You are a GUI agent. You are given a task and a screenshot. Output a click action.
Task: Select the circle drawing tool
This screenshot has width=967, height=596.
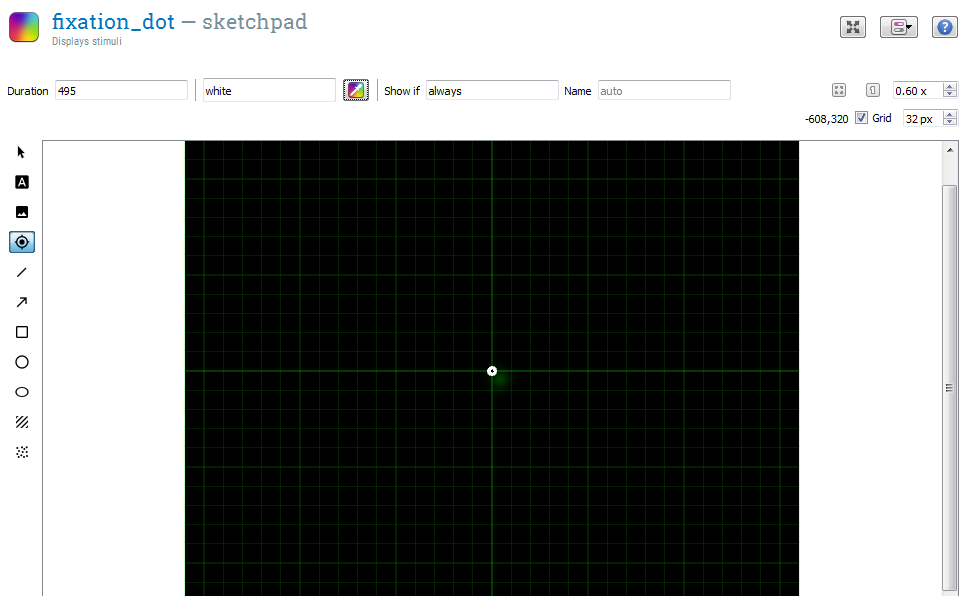point(22,362)
